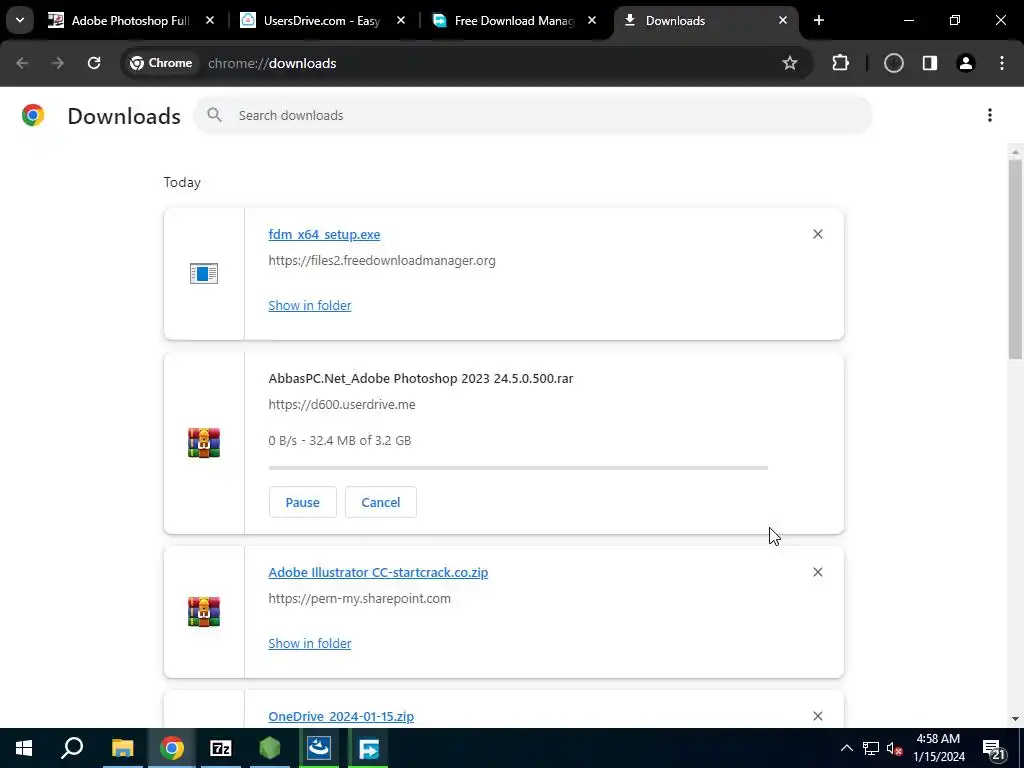Open the Extensions puzzle icon
Viewport: 1024px width, 768px height.
coord(840,63)
